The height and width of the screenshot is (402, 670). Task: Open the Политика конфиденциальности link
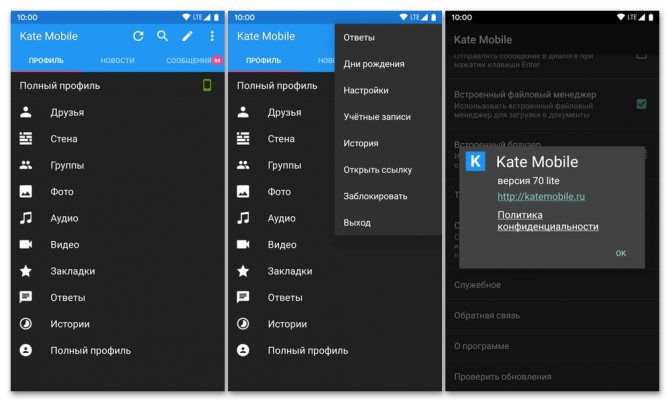[548, 221]
